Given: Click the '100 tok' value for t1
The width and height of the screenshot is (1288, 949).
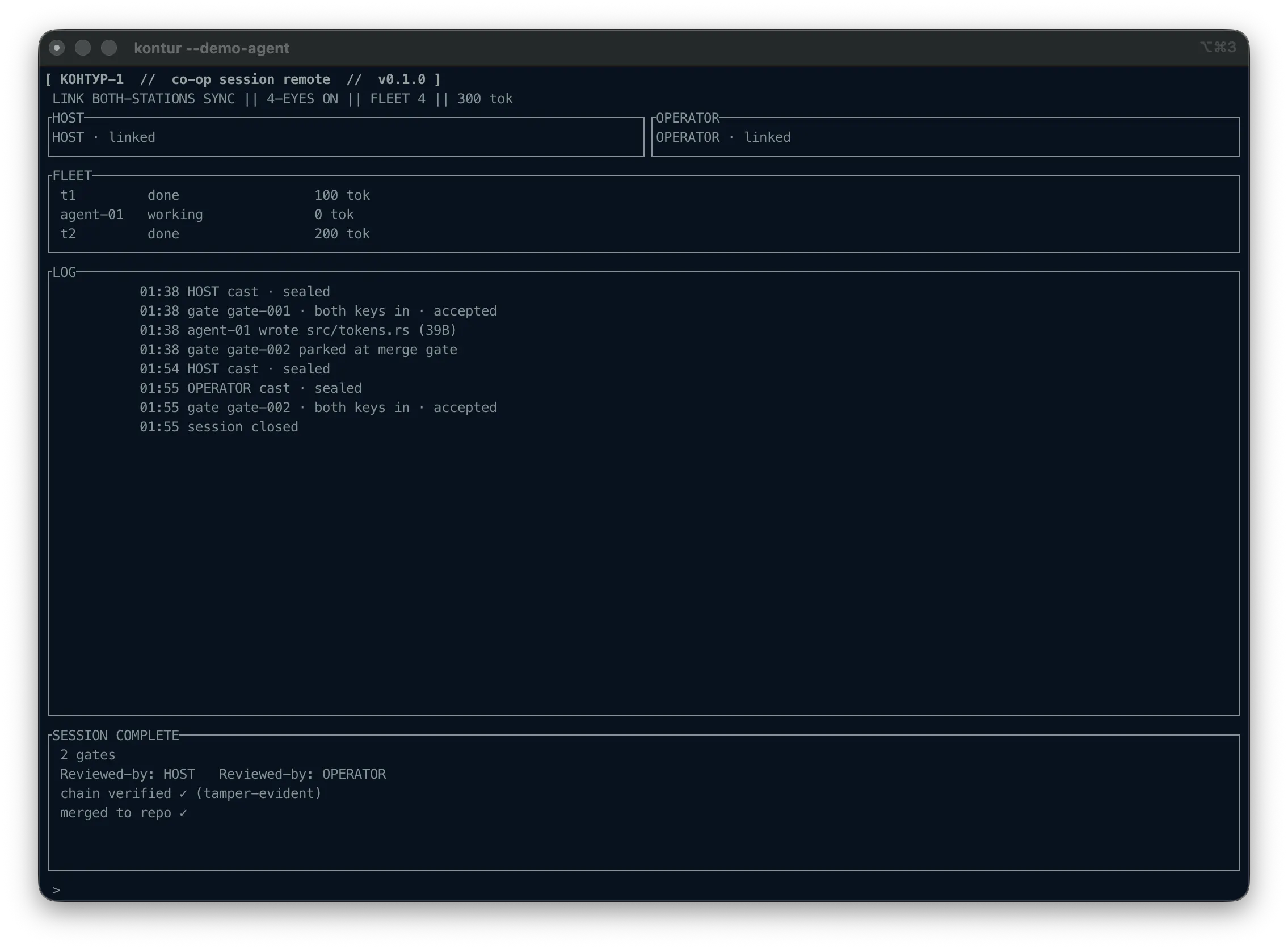Looking at the screenshot, I should click(342, 195).
